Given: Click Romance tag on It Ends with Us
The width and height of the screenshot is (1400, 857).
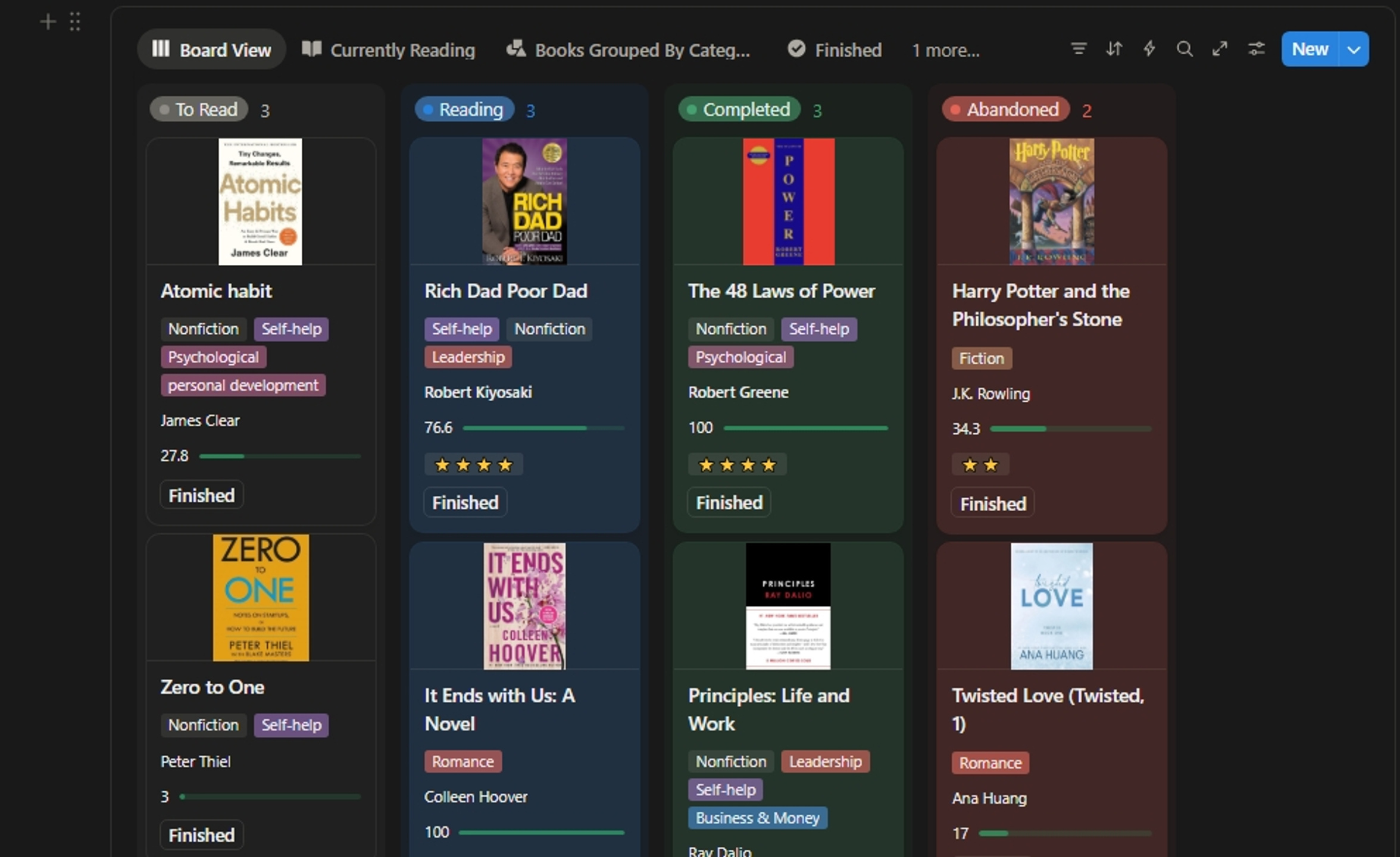Looking at the screenshot, I should pyautogui.click(x=462, y=762).
